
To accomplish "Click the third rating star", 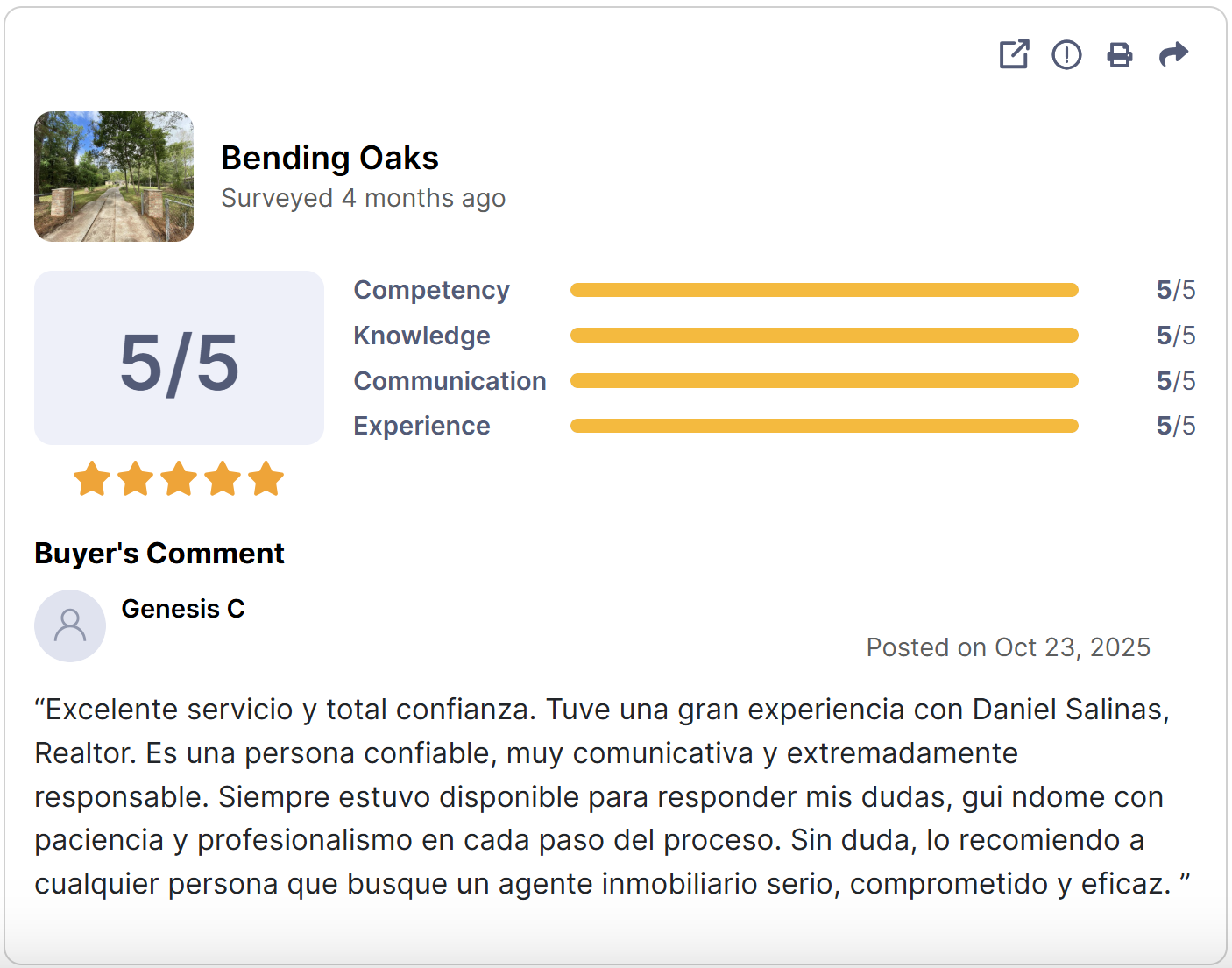I will (179, 479).
